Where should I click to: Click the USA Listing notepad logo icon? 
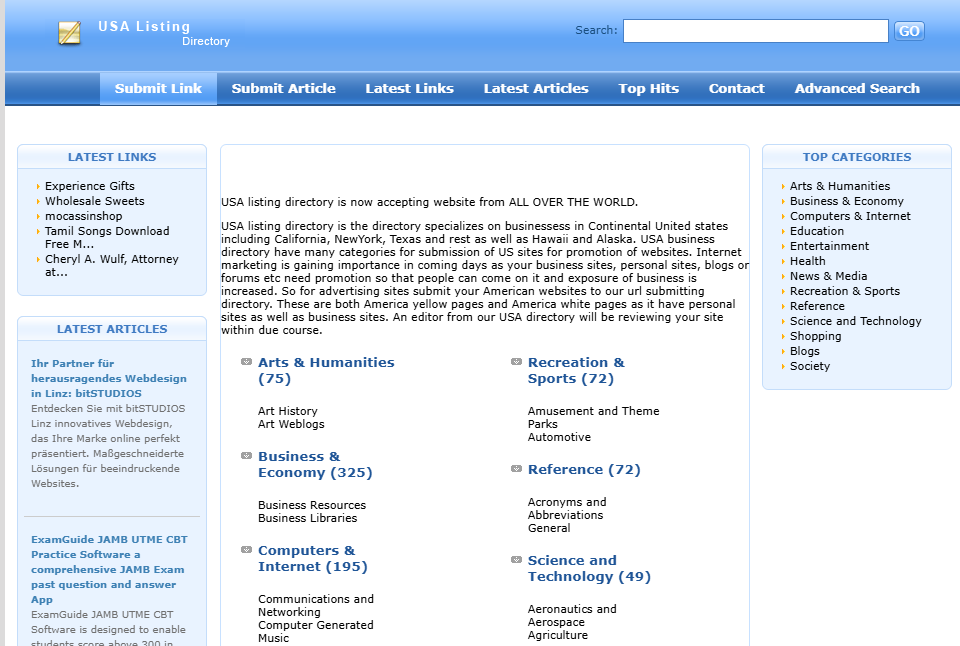click(x=69, y=32)
